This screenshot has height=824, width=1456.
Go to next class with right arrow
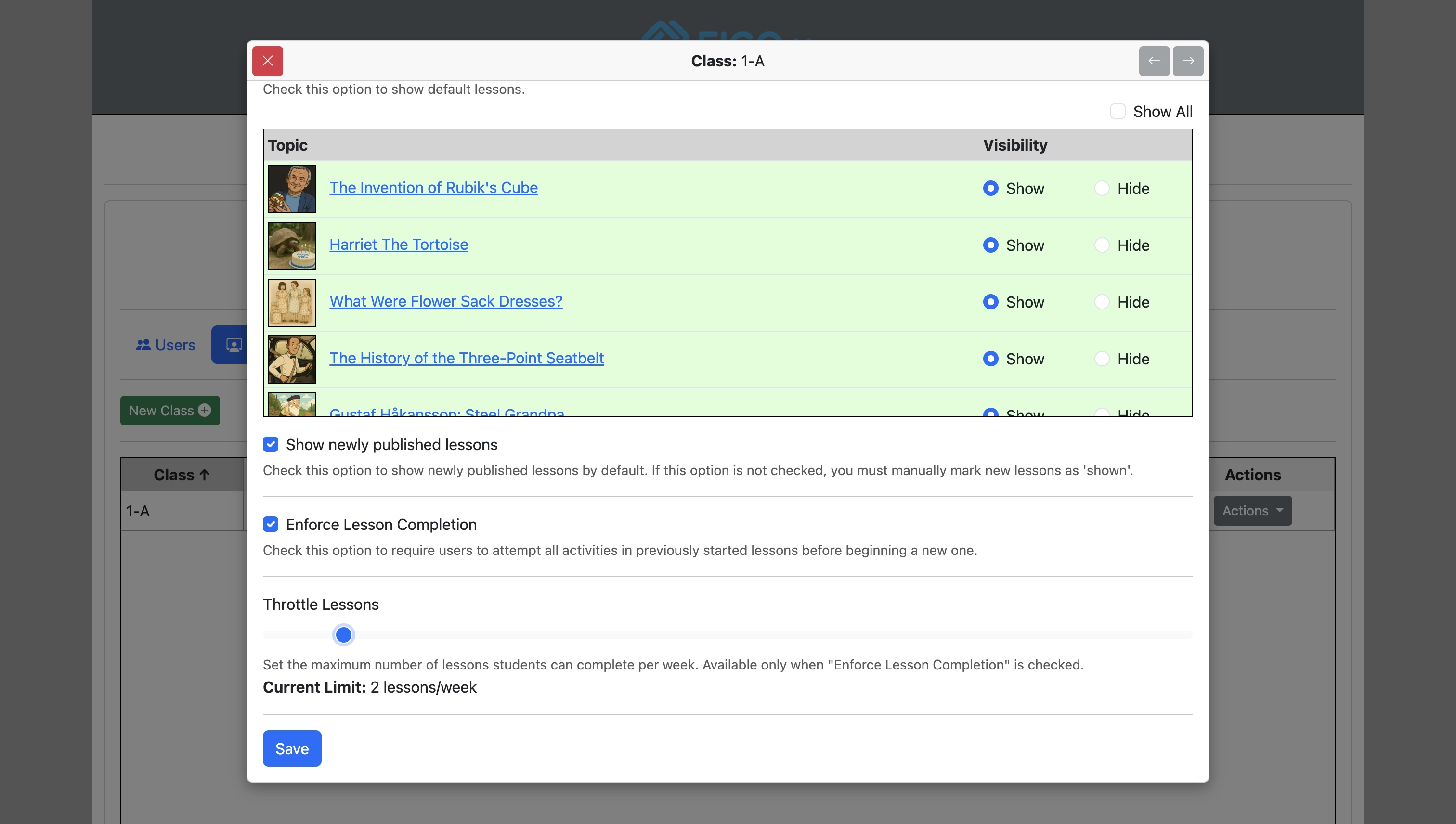[1188, 61]
